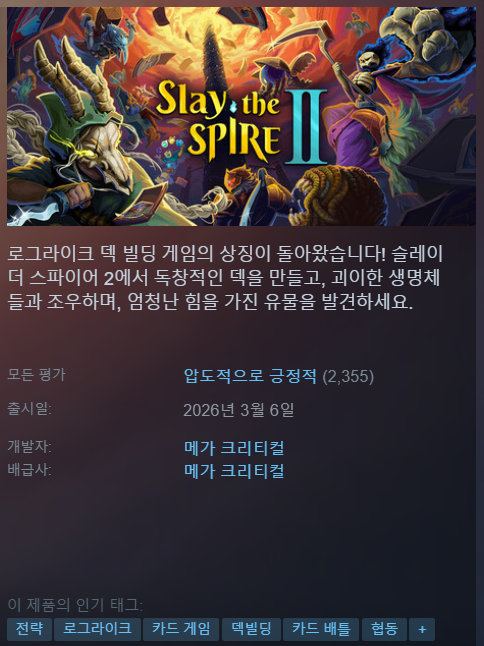The image size is (484, 646).
Task: Click the Korean game description paragraph
Action: click(x=225, y=278)
